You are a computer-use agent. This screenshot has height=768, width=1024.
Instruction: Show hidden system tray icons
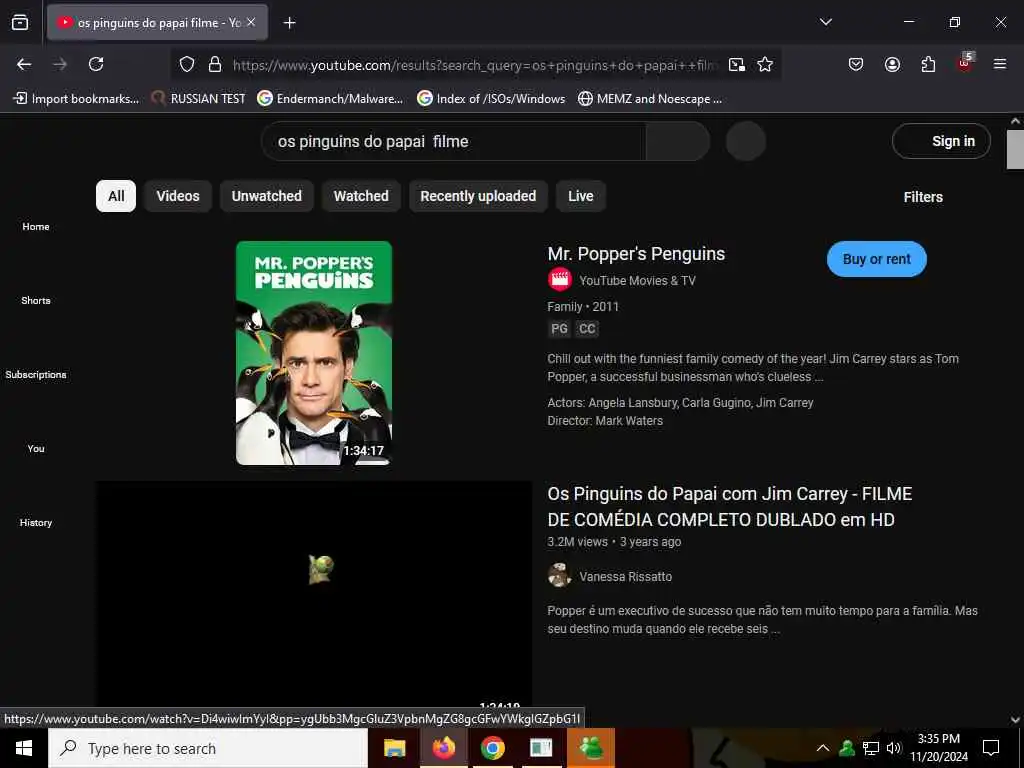point(823,748)
